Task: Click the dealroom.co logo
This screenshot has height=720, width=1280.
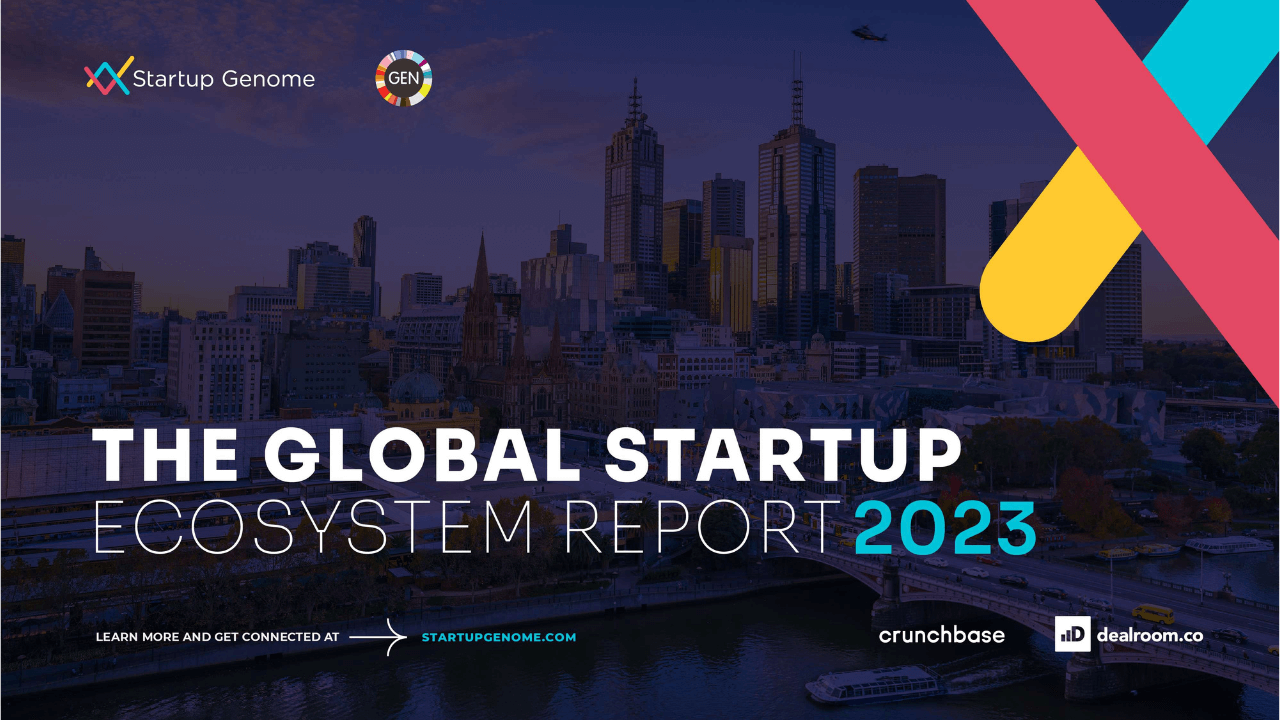Action: [1129, 634]
